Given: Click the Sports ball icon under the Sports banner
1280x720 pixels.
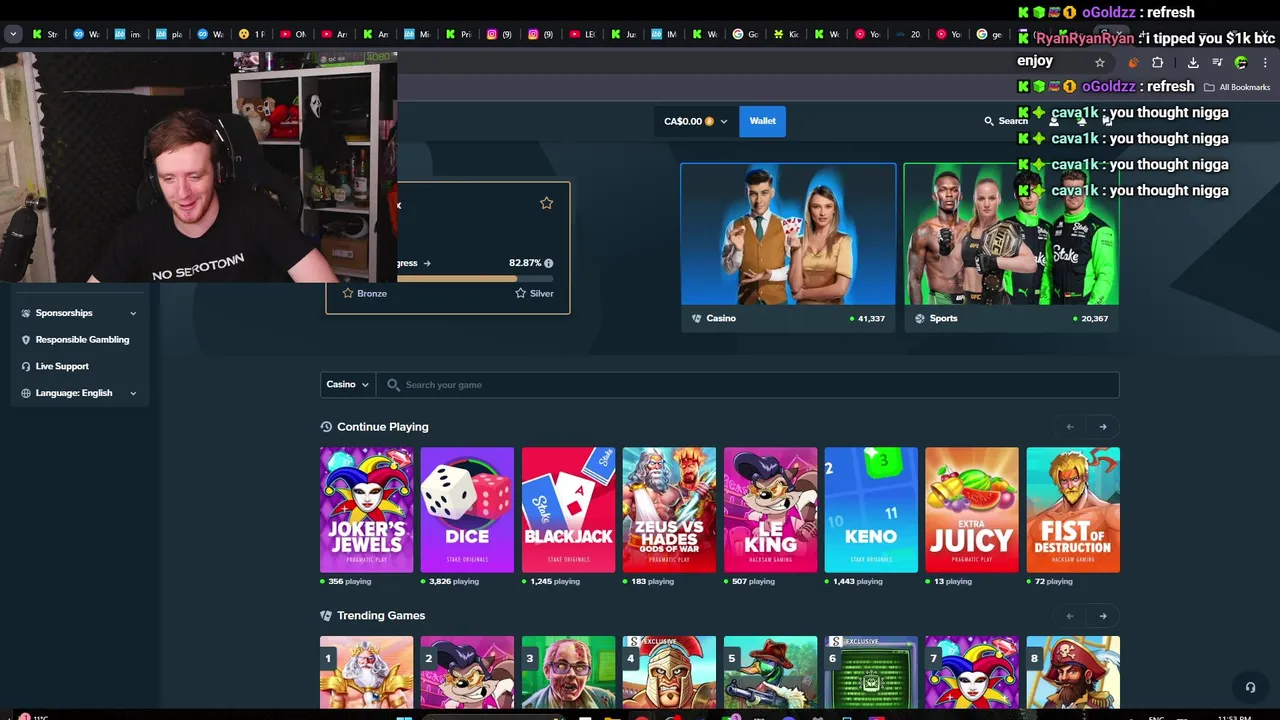Looking at the screenshot, I should click(920, 318).
